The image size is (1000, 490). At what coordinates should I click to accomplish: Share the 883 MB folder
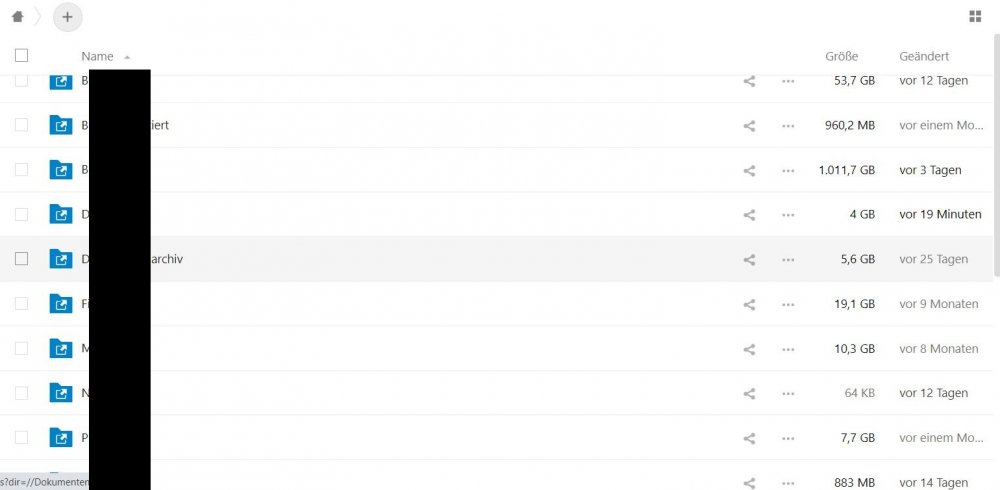[x=749, y=483]
